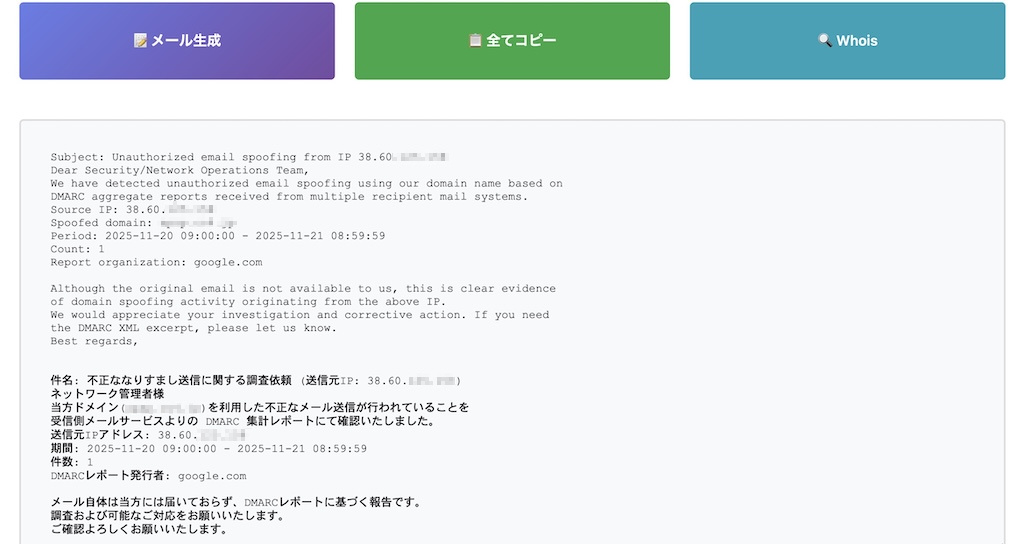This screenshot has width=1024, height=544.
Task: Click the メール生成 button
Action: [x=177, y=41]
